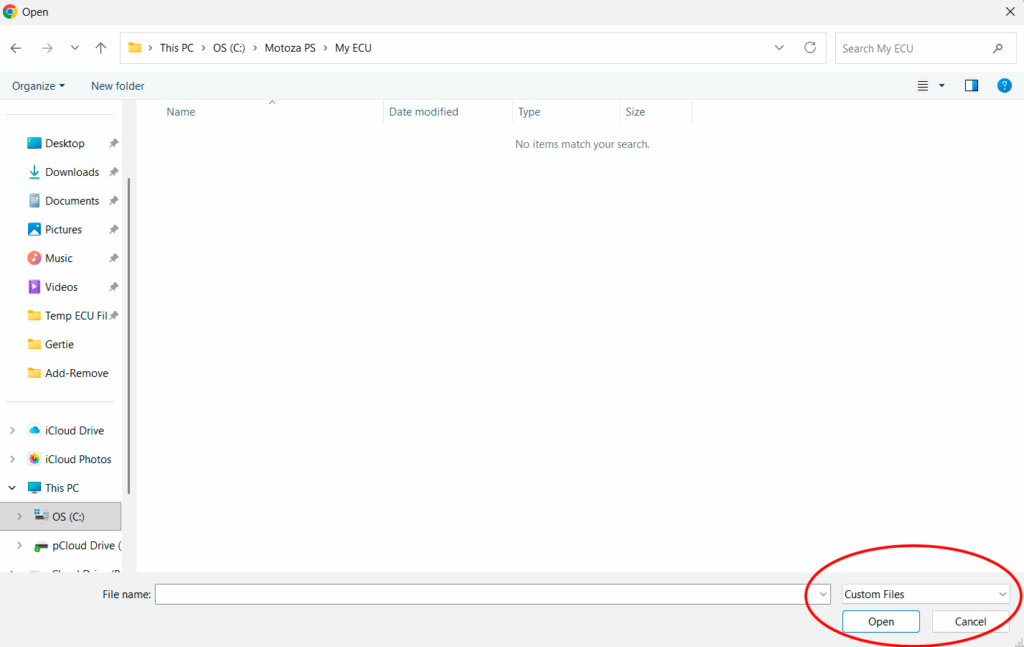Sort by the Date modified column
Image resolution: width=1024 pixels, height=647 pixels.
click(x=423, y=112)
